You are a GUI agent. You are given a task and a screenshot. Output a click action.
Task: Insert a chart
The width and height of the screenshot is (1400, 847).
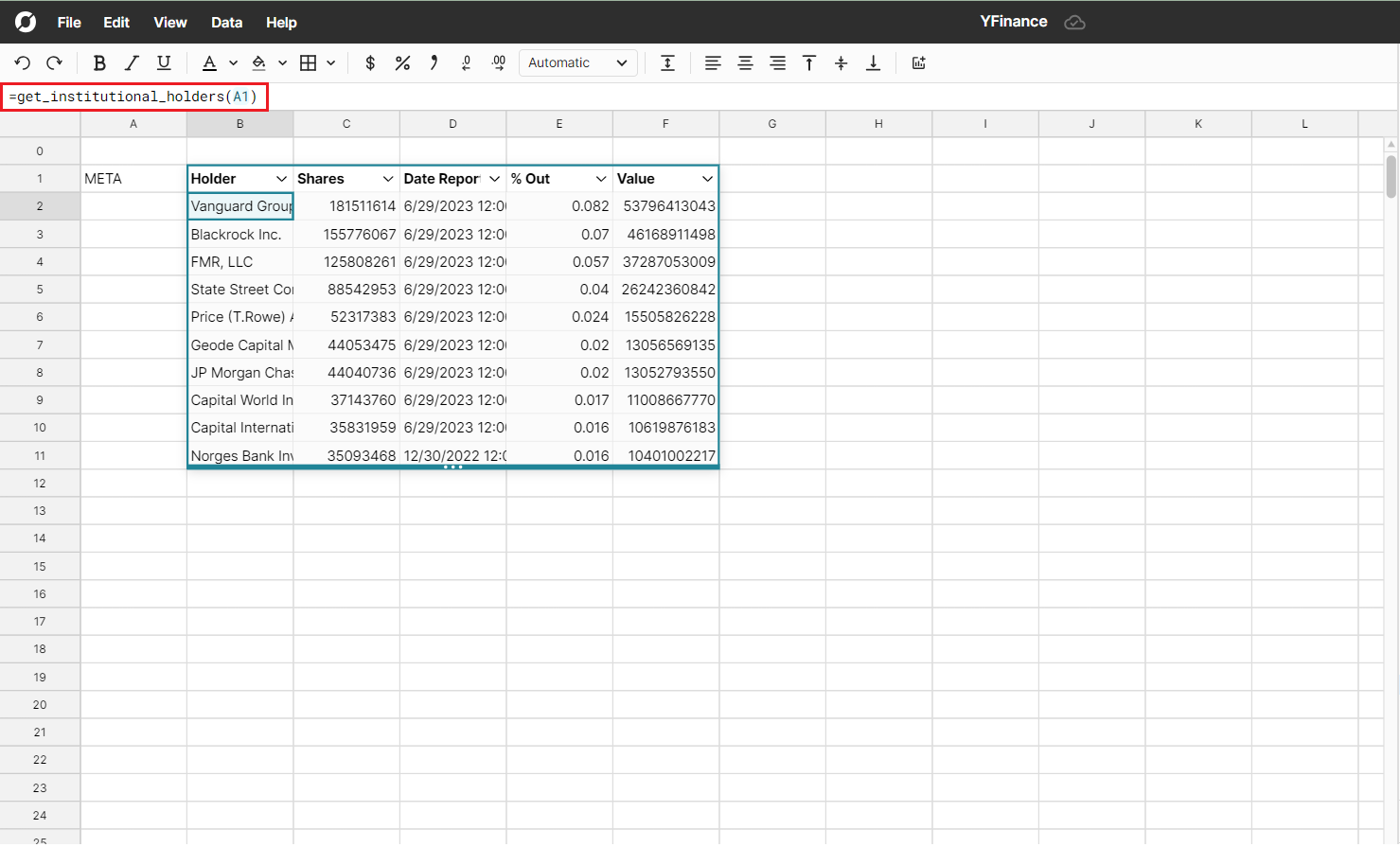[x=918, y=63]
